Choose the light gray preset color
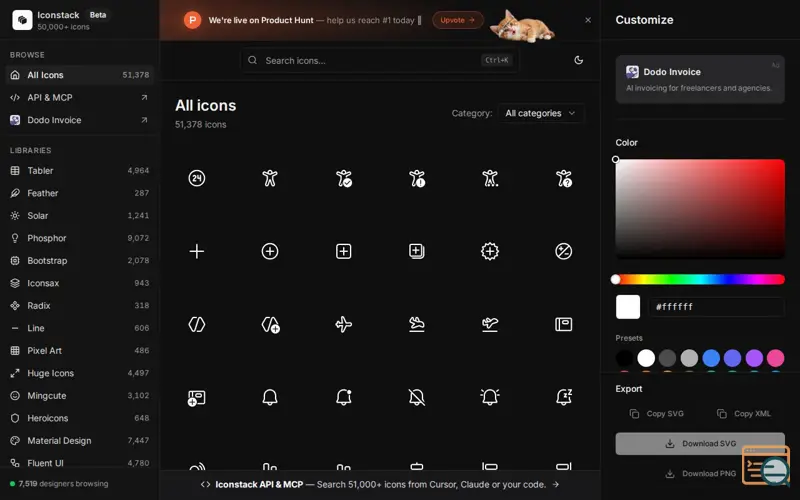The image size is (800, 500). (689, 358)
